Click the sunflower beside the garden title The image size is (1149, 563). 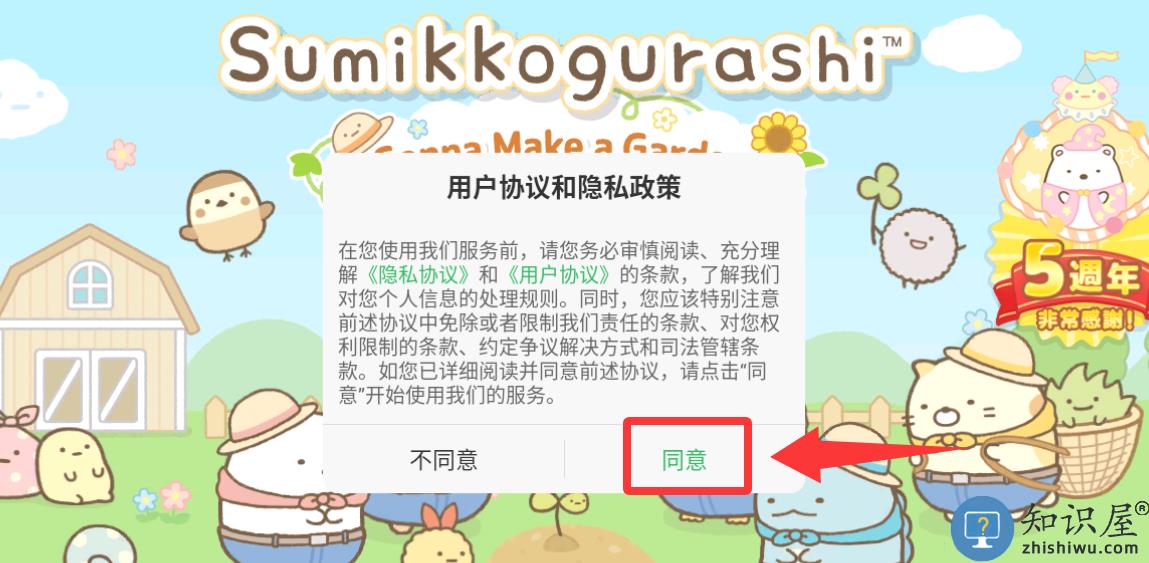click(x=778, y=136)
